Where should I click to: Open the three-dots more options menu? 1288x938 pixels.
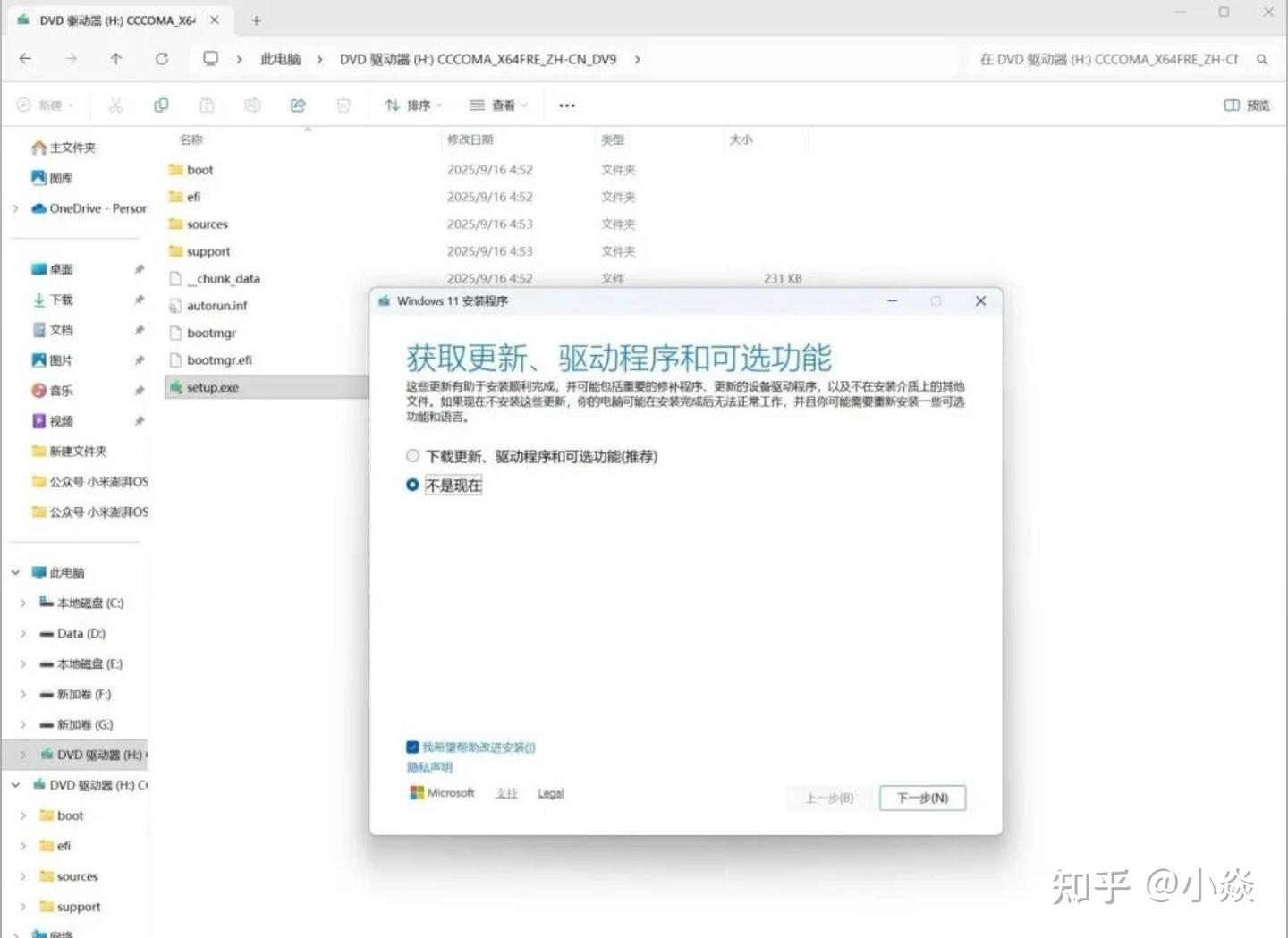tap(567, 106)
